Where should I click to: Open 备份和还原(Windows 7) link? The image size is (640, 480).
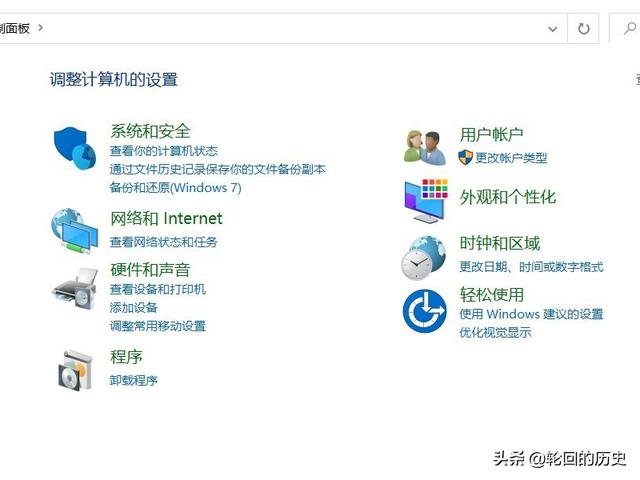pos(176,187)
